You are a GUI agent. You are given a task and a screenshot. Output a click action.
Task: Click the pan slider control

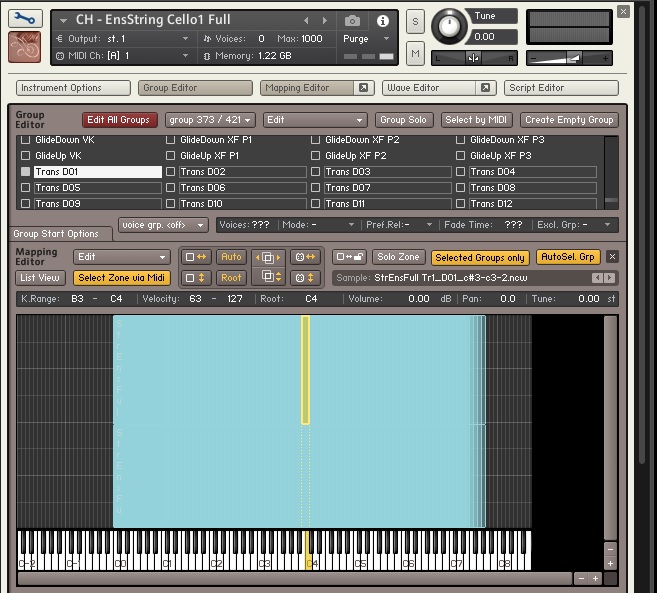474,58
